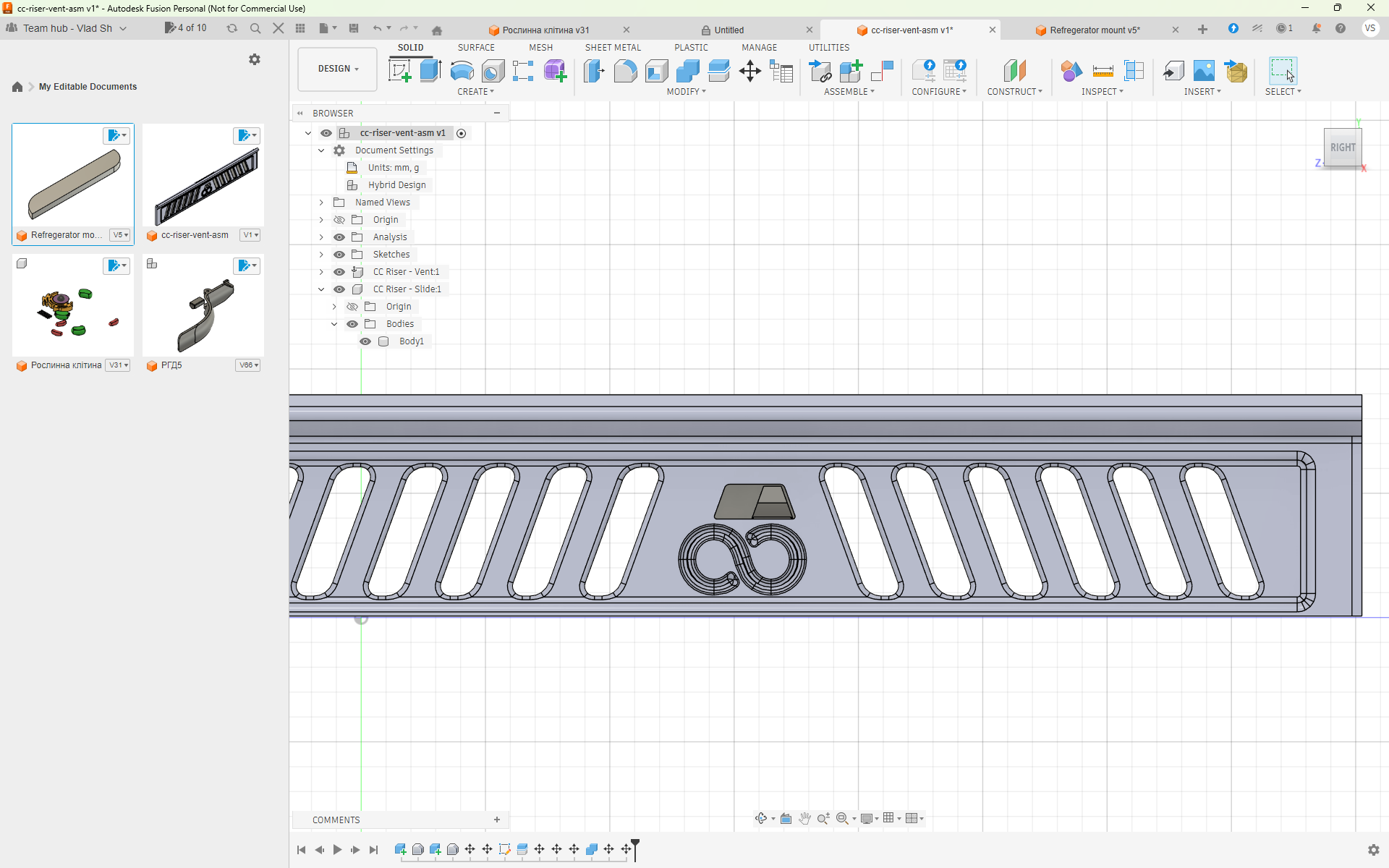Open the cc-riser-vent-asm thumbnail
Image resolution: width=1389 pixels, height=868 pixels.
click(203, 176)
